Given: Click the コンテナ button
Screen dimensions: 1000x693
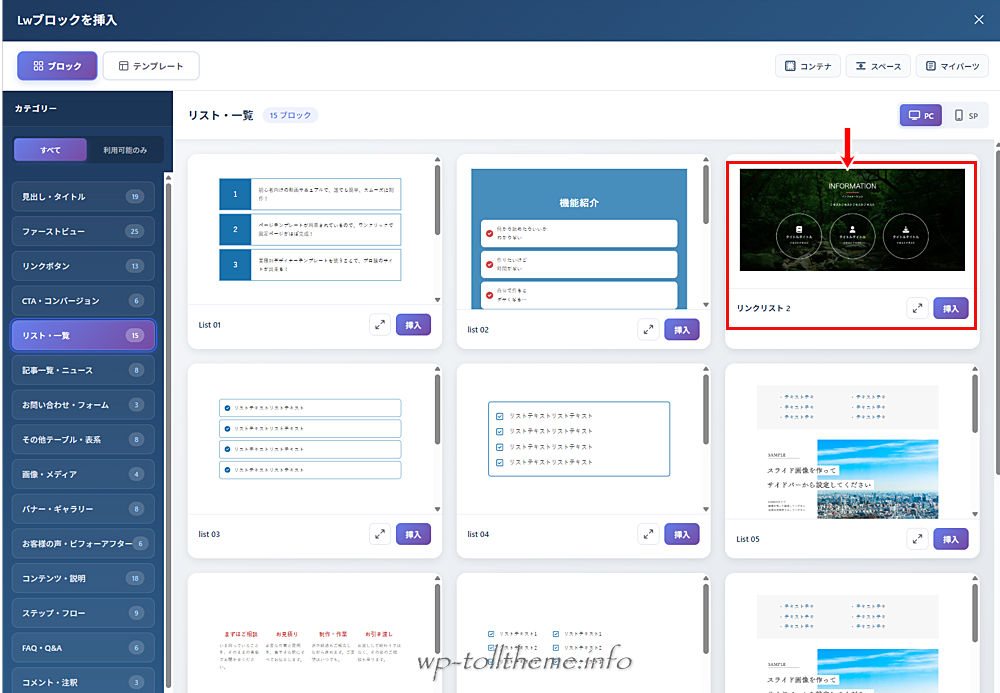Looking at the screenshot, I should [808, 66].
